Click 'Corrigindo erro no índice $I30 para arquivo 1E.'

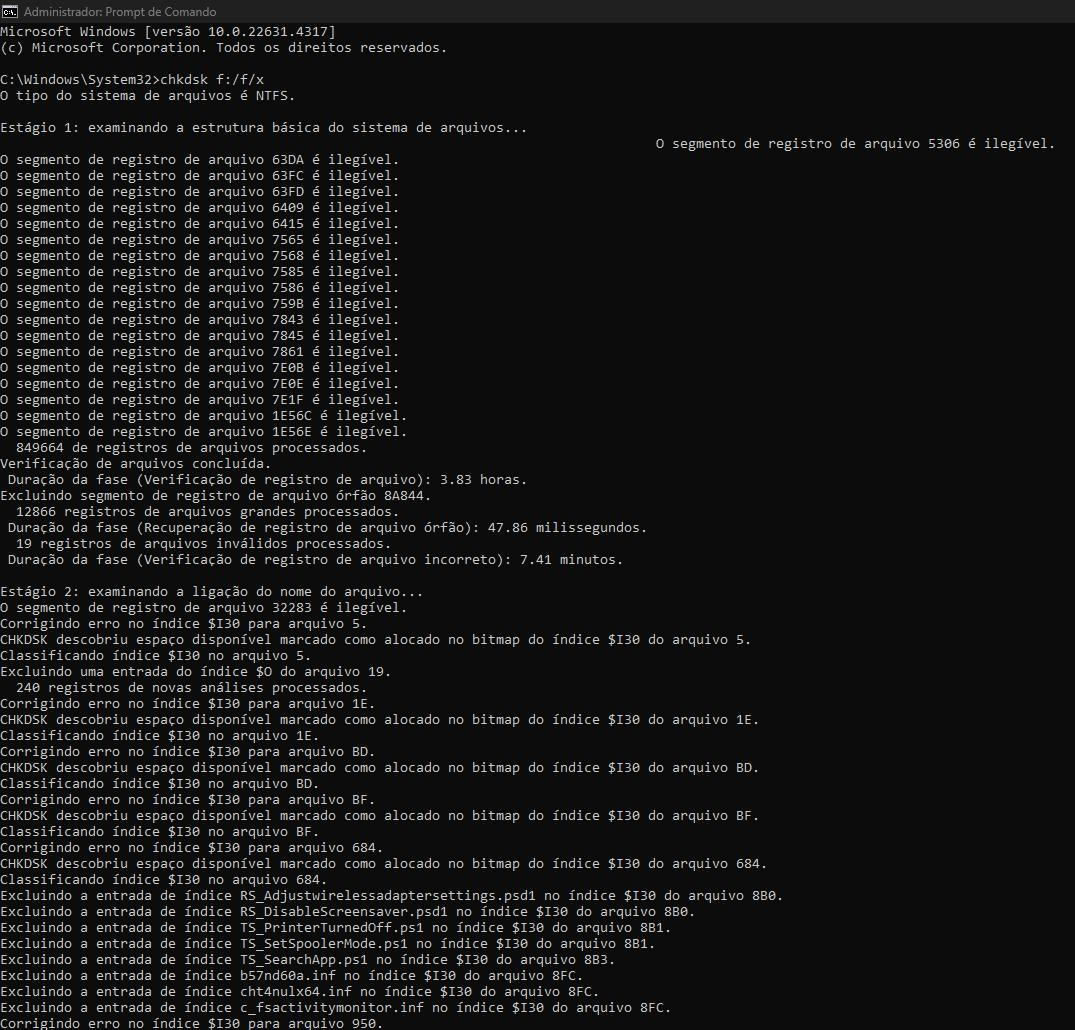(188, 704)
